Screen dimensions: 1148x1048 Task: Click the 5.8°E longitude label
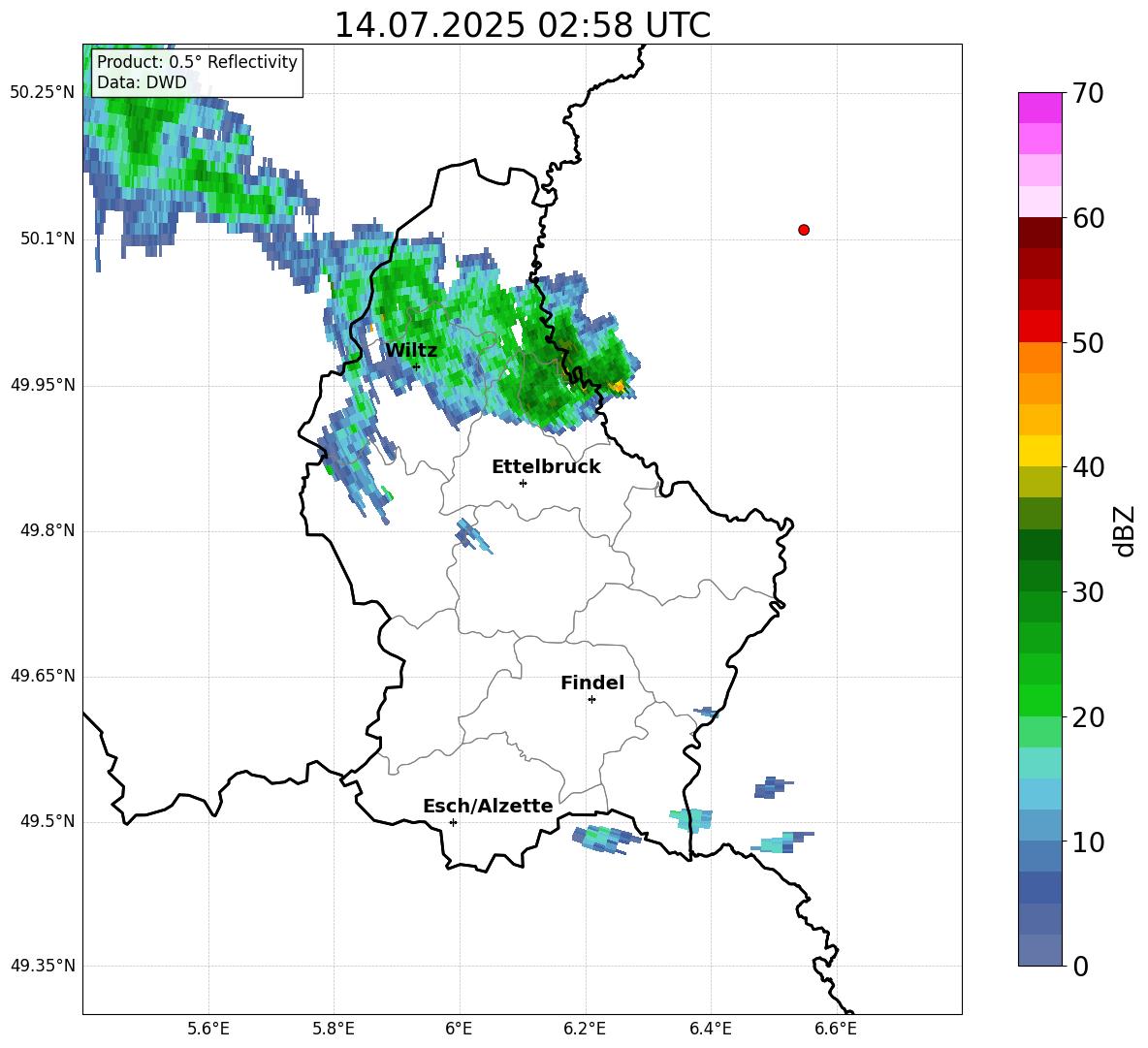coord(334,1029)
